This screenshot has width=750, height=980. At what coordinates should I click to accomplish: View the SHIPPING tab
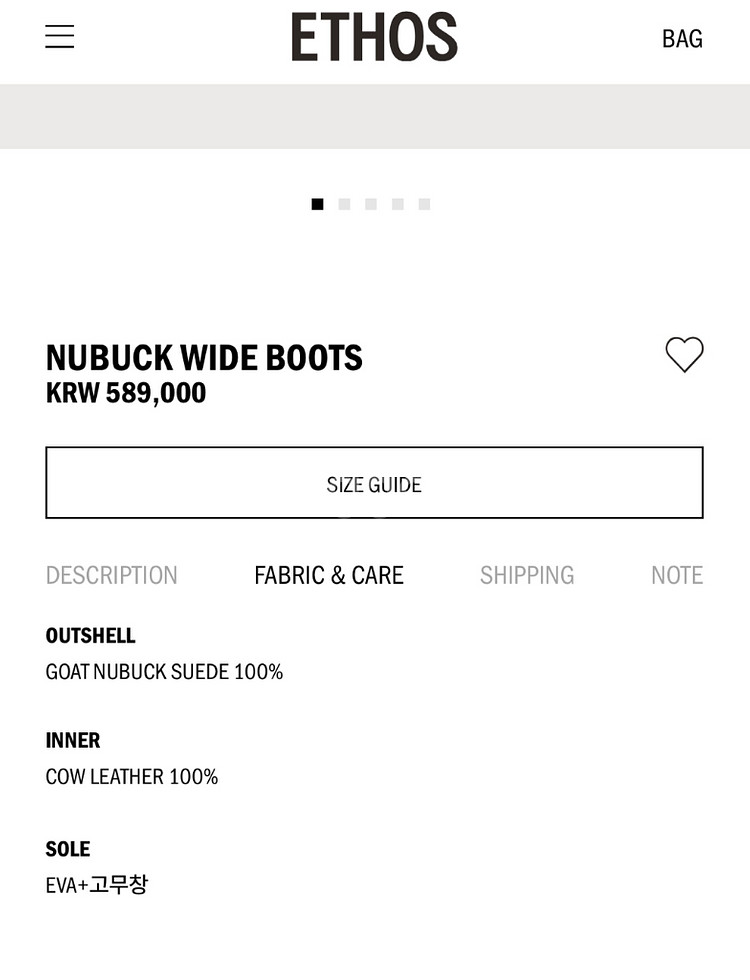[x=527, y=575]
